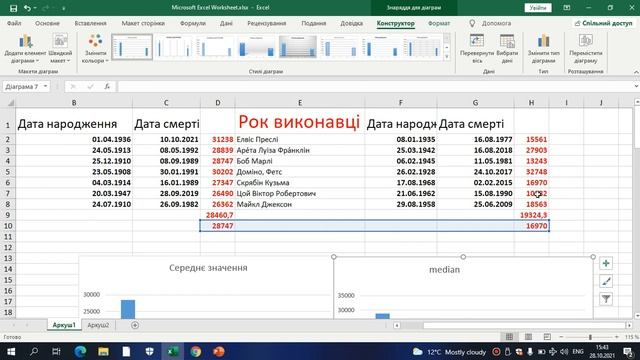Viewport: 640px width, 360px height.
Task: Open the Довідка tab
Action: tap(351, 23)
